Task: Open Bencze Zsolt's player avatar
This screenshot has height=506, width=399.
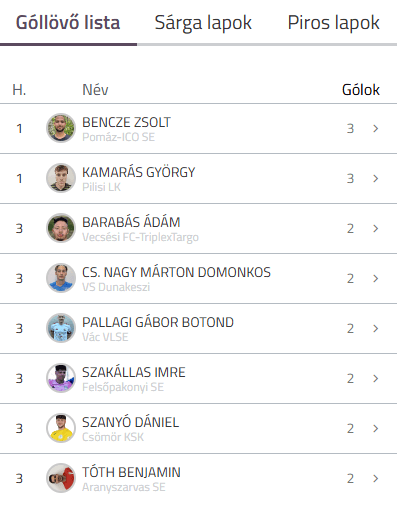Action: [x=61, y=128]
